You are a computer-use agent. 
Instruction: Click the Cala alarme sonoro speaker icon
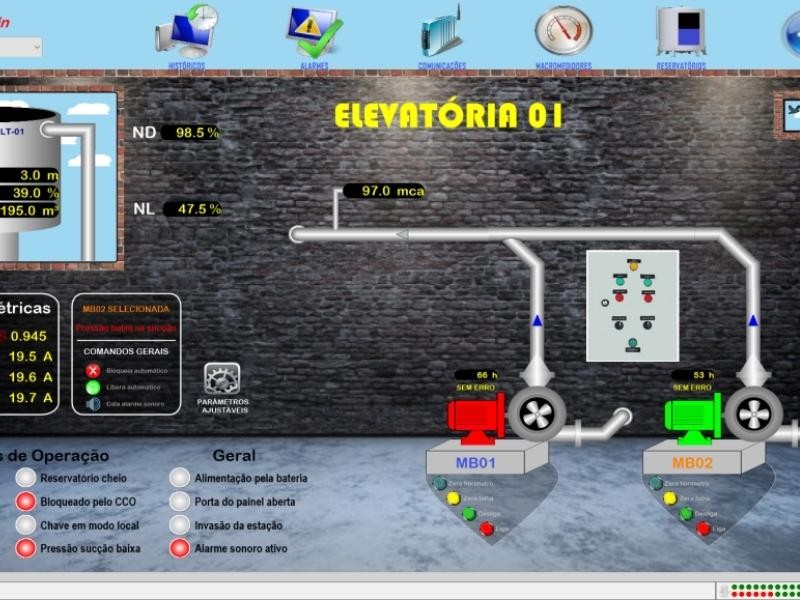[x=93, y=405]
